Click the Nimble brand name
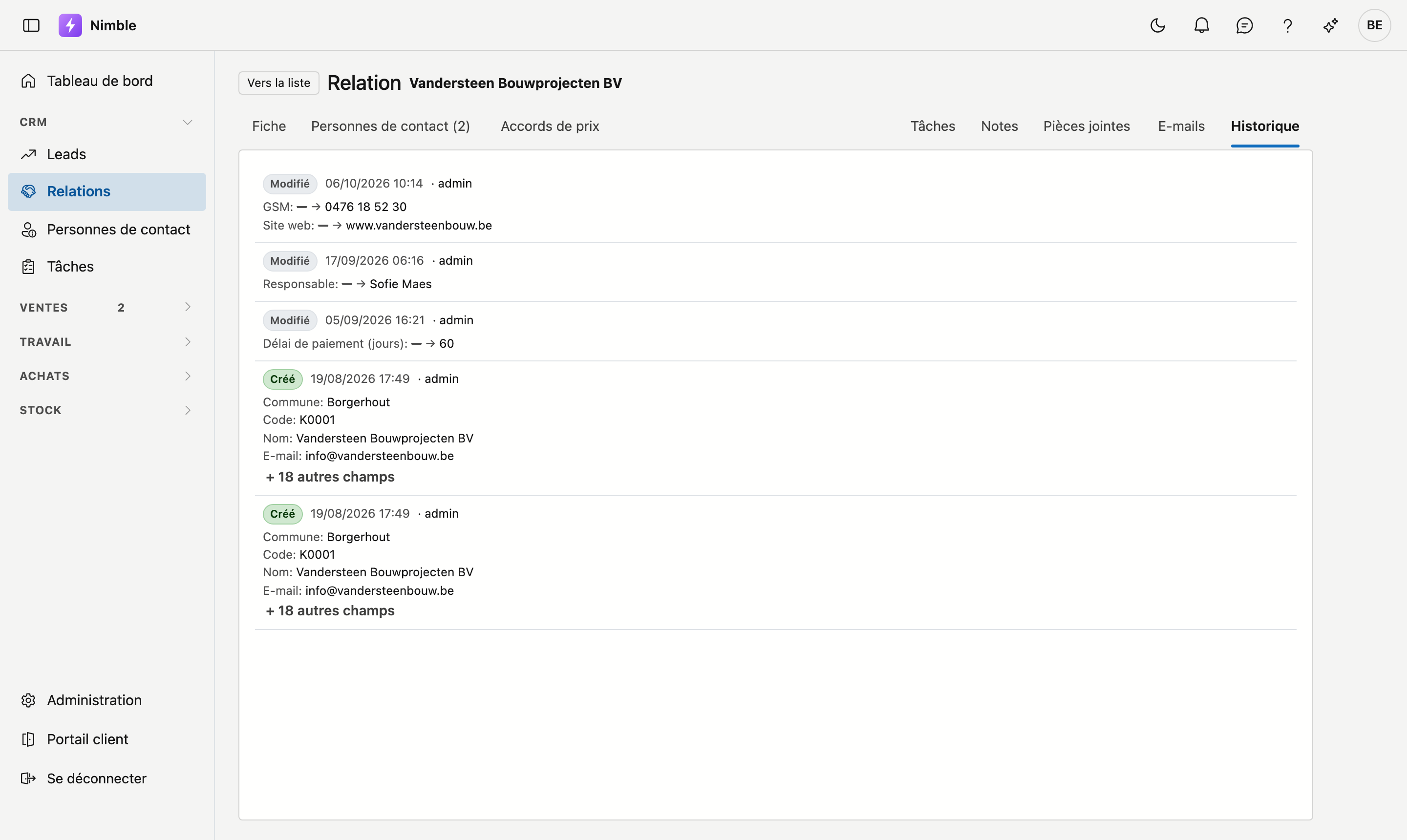This screenshot has height=840, width=1407. point(113,25)
